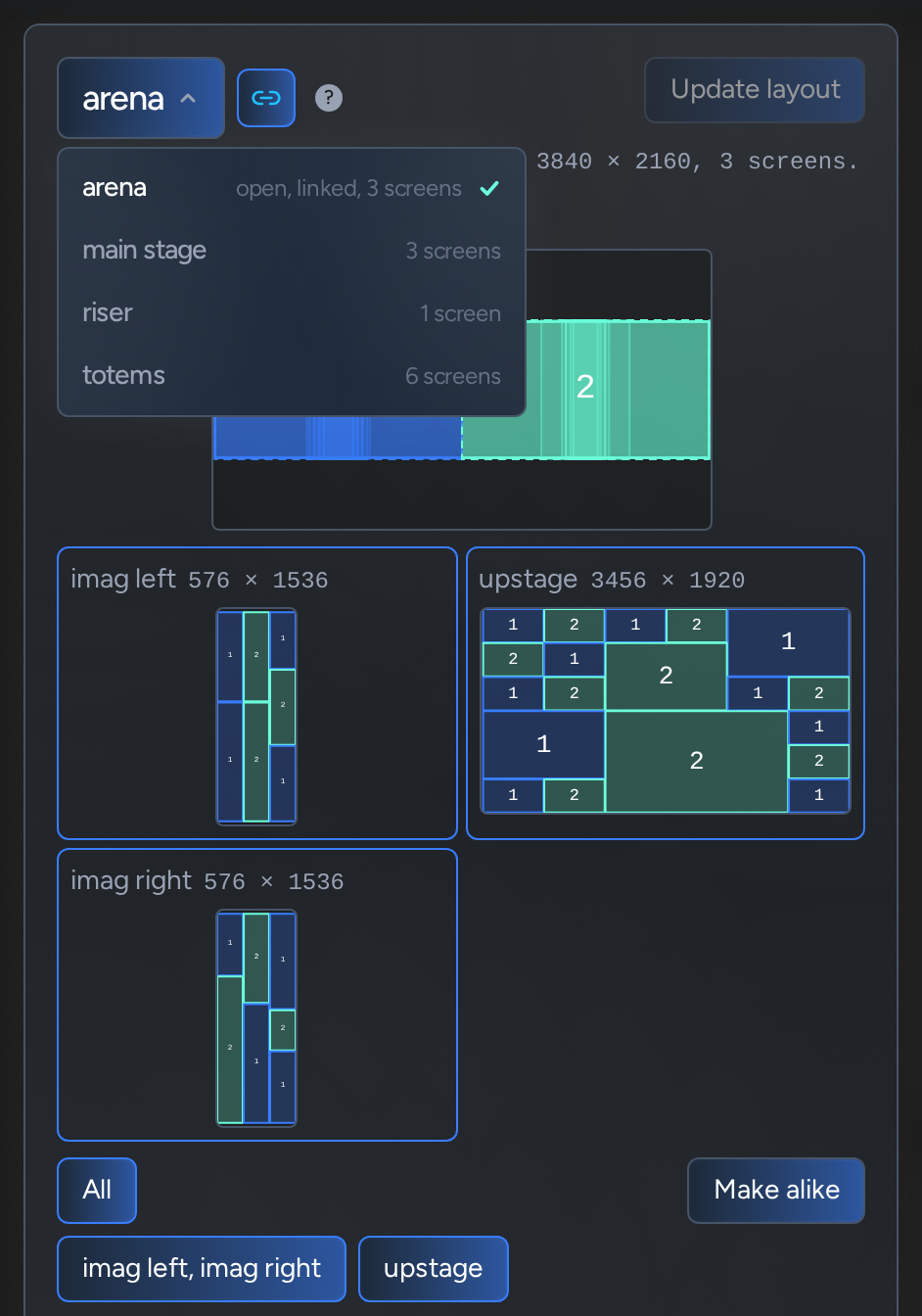Click the link icon button
Viewport: 922px width, 1316px height.
266,98
